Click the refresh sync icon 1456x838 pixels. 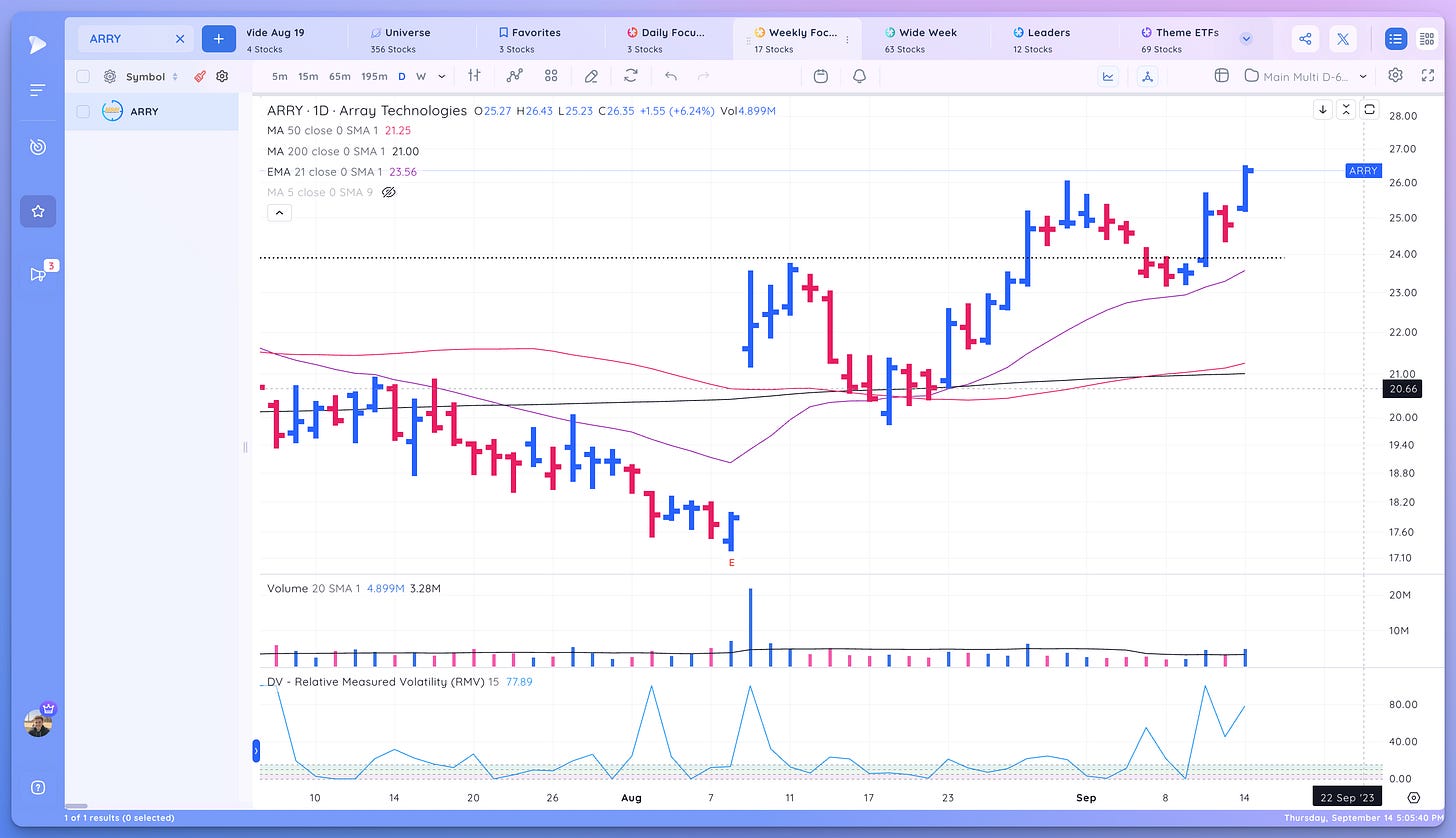631,76
